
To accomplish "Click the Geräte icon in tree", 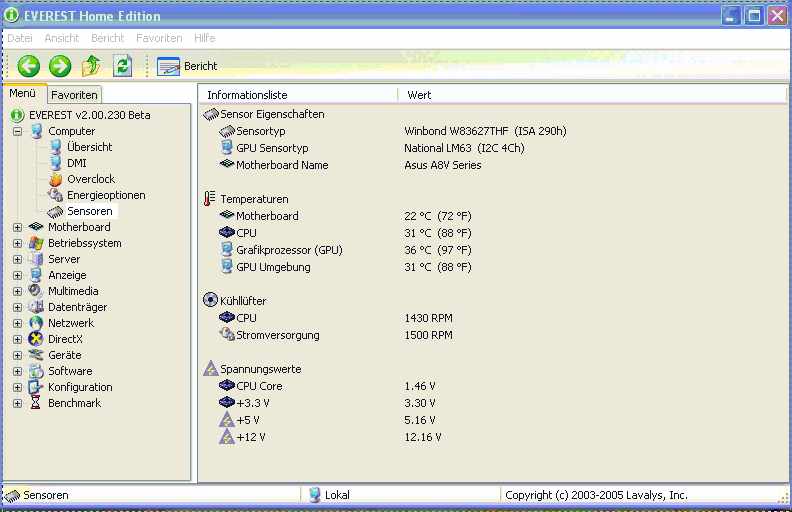I will (x=36, y=355).
